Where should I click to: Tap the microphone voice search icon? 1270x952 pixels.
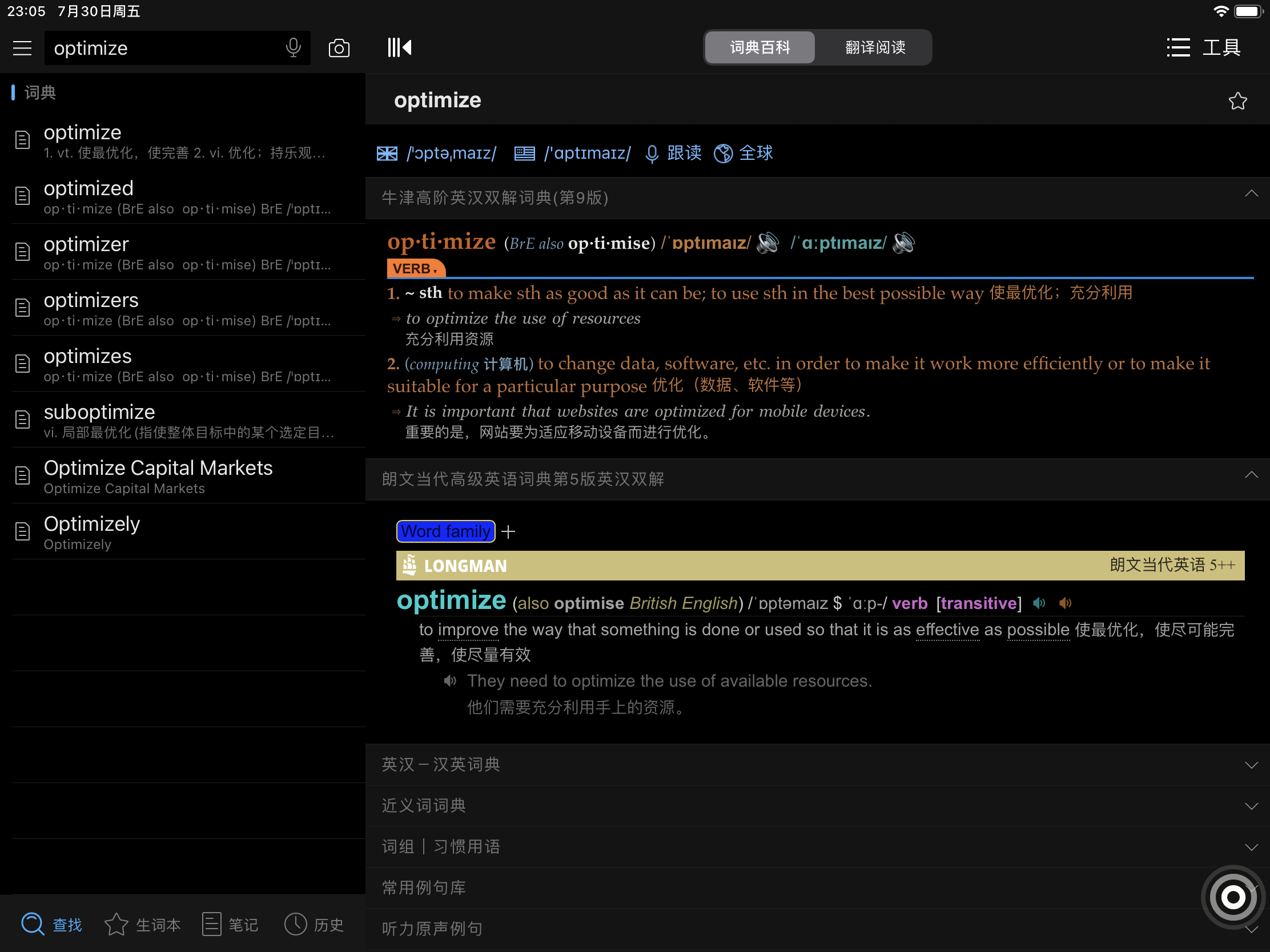[293, 47]
